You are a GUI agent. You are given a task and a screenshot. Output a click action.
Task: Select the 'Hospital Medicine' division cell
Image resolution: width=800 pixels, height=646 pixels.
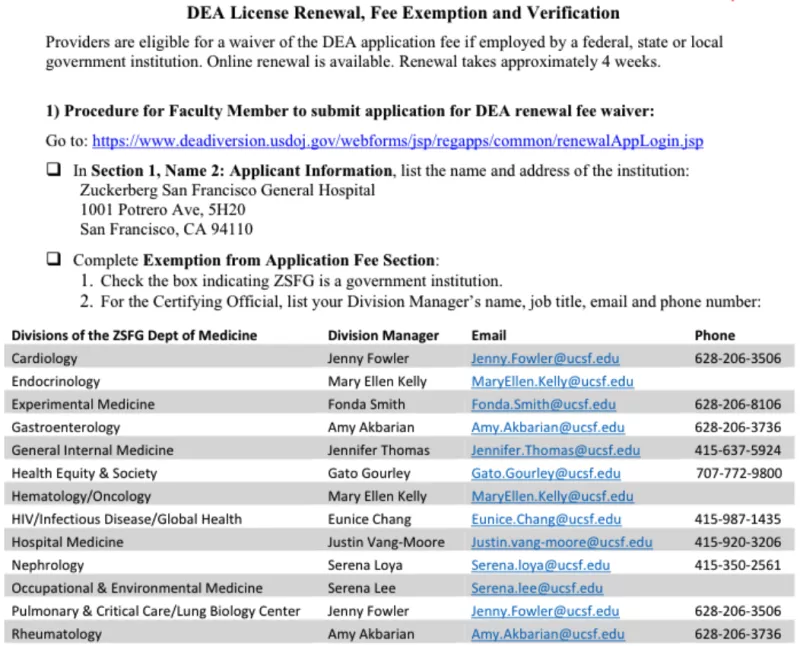pyautogui.click(x=67, y=542)
